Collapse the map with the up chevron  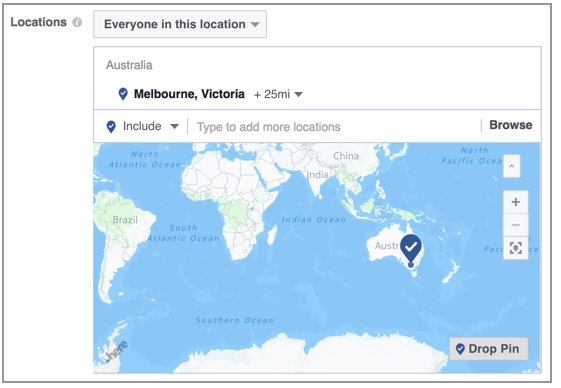tap(512, 166)
